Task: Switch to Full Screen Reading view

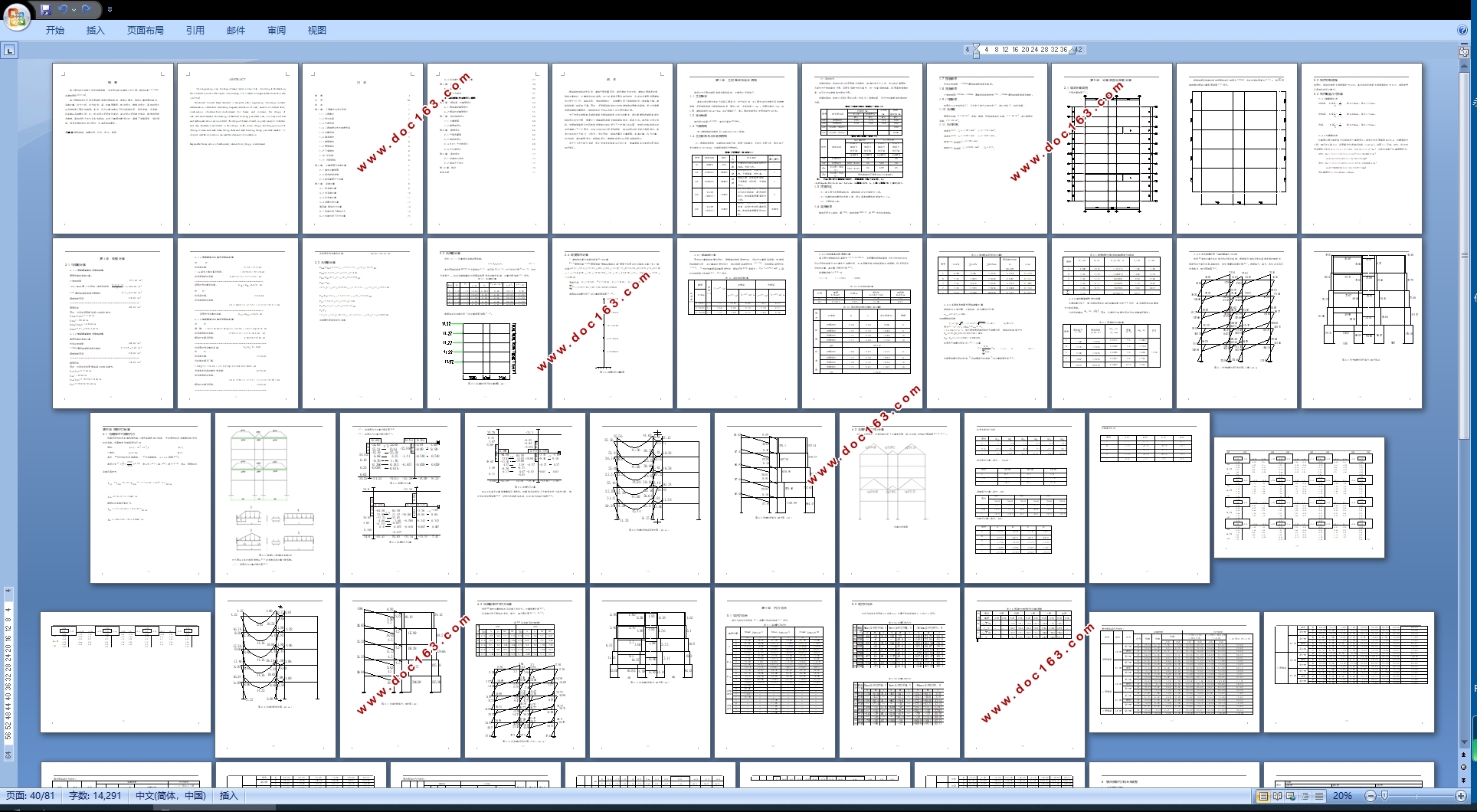Action: pos(1278,796)
